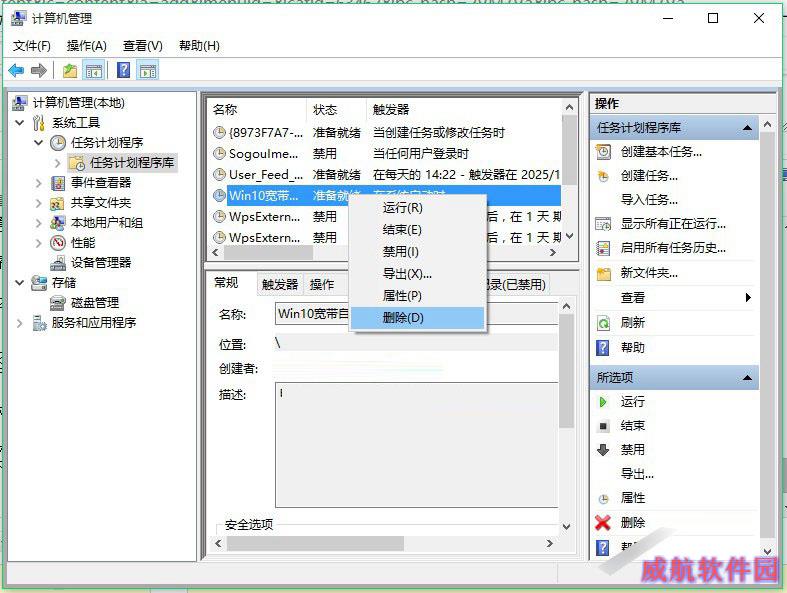Click the 性能 icon in tree
The width and height of the screenshot is (787, 593).
[58, 243]
